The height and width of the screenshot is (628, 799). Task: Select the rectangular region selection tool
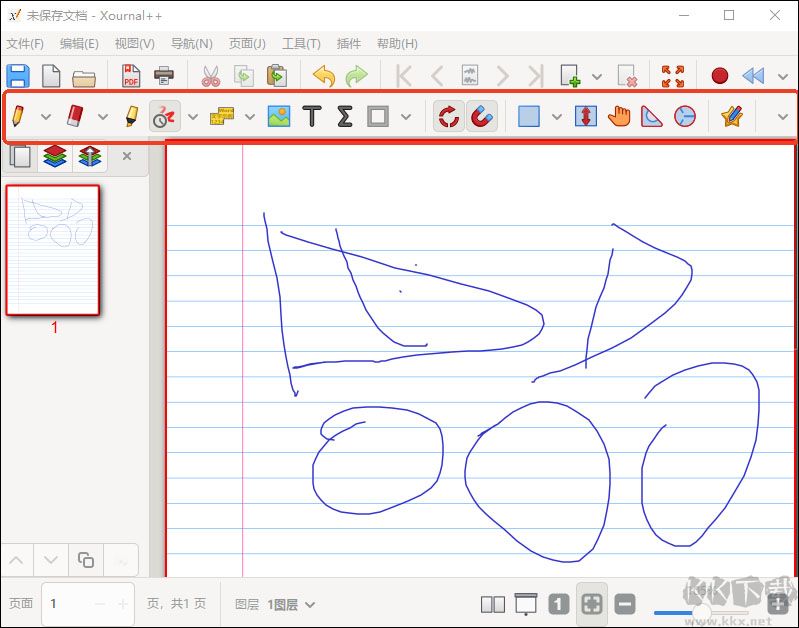pyautogui.click(x=529, y=116)
